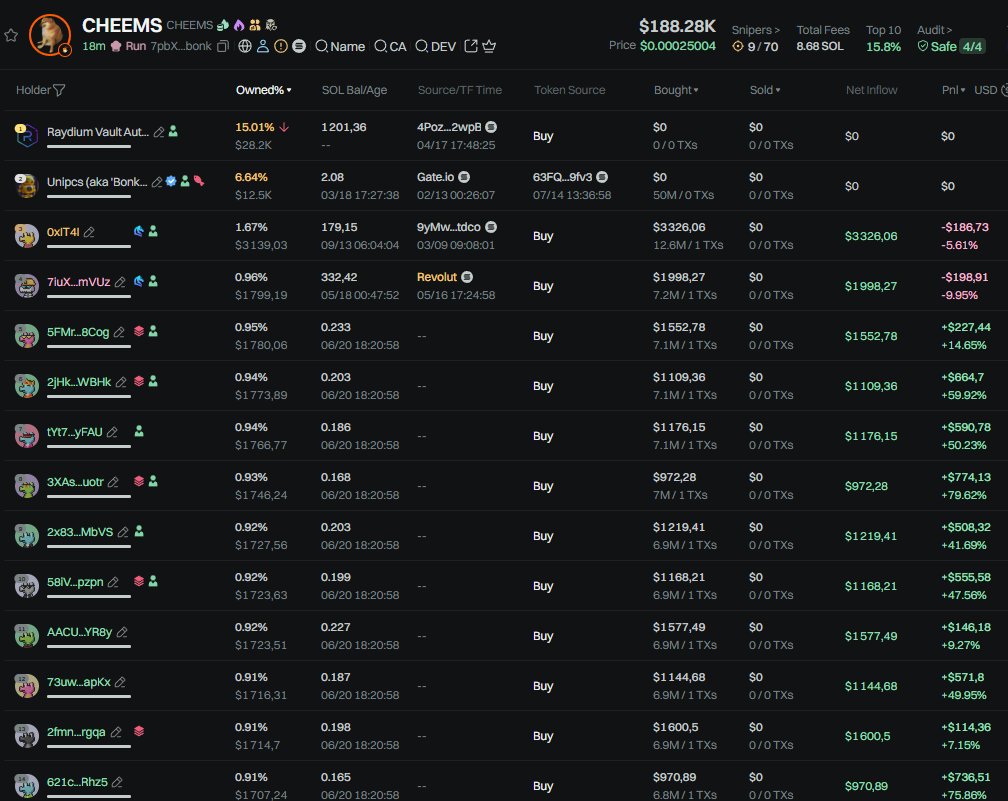Open source wallet 4Poz...2wpB

pyautogui.click(x=449, y=127)
